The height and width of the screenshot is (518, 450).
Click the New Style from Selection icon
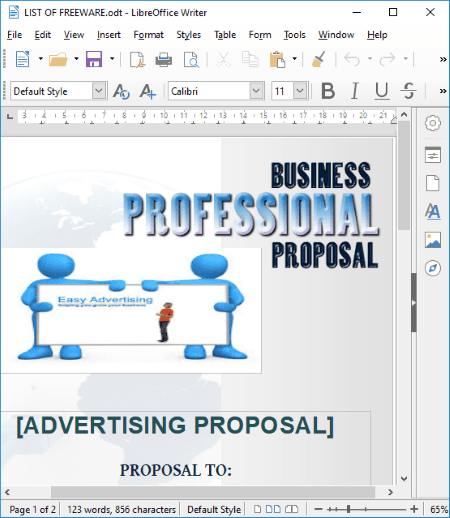[148, 91]
